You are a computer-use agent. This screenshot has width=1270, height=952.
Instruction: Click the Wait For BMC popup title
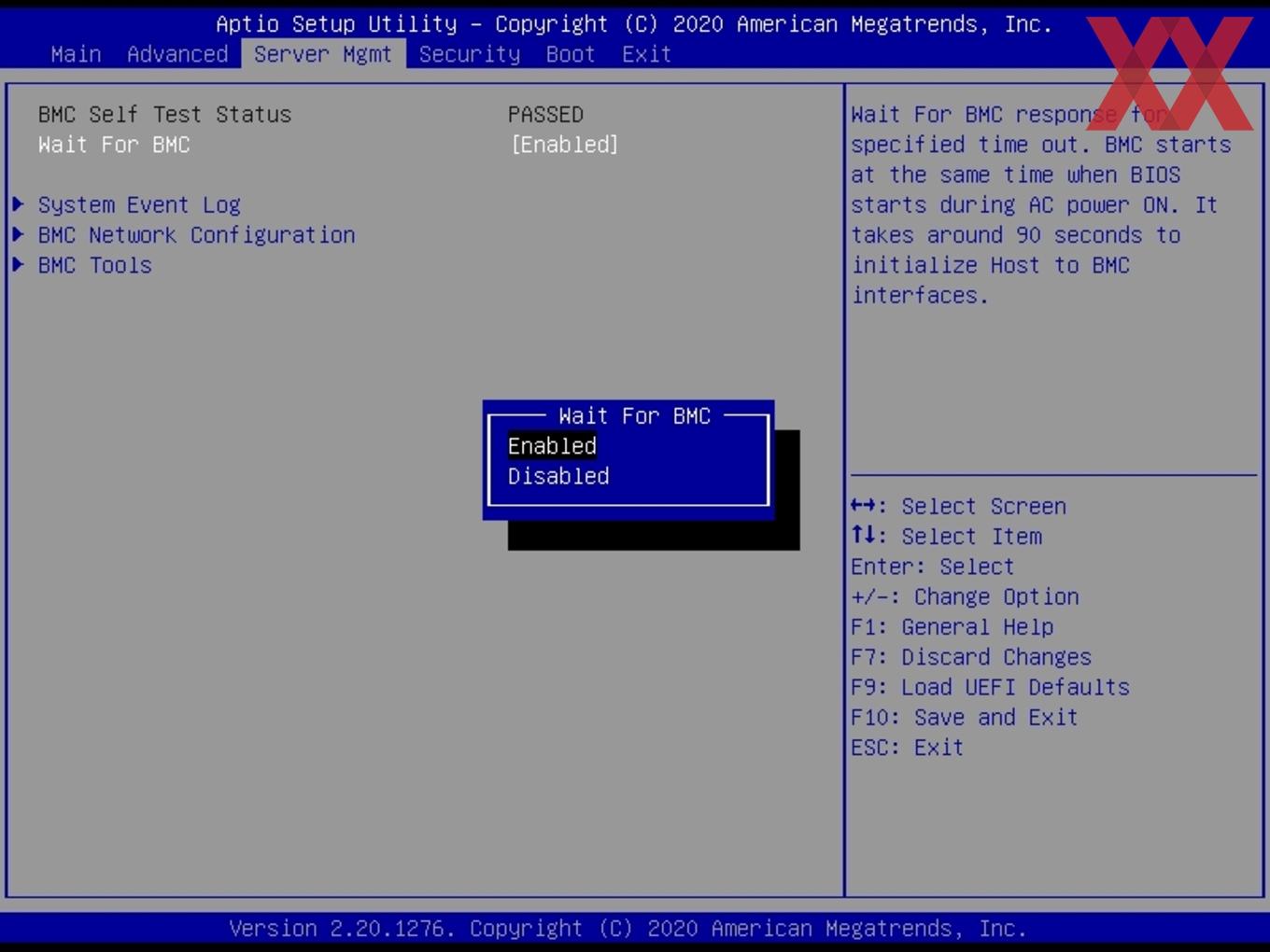pos(634,416)
